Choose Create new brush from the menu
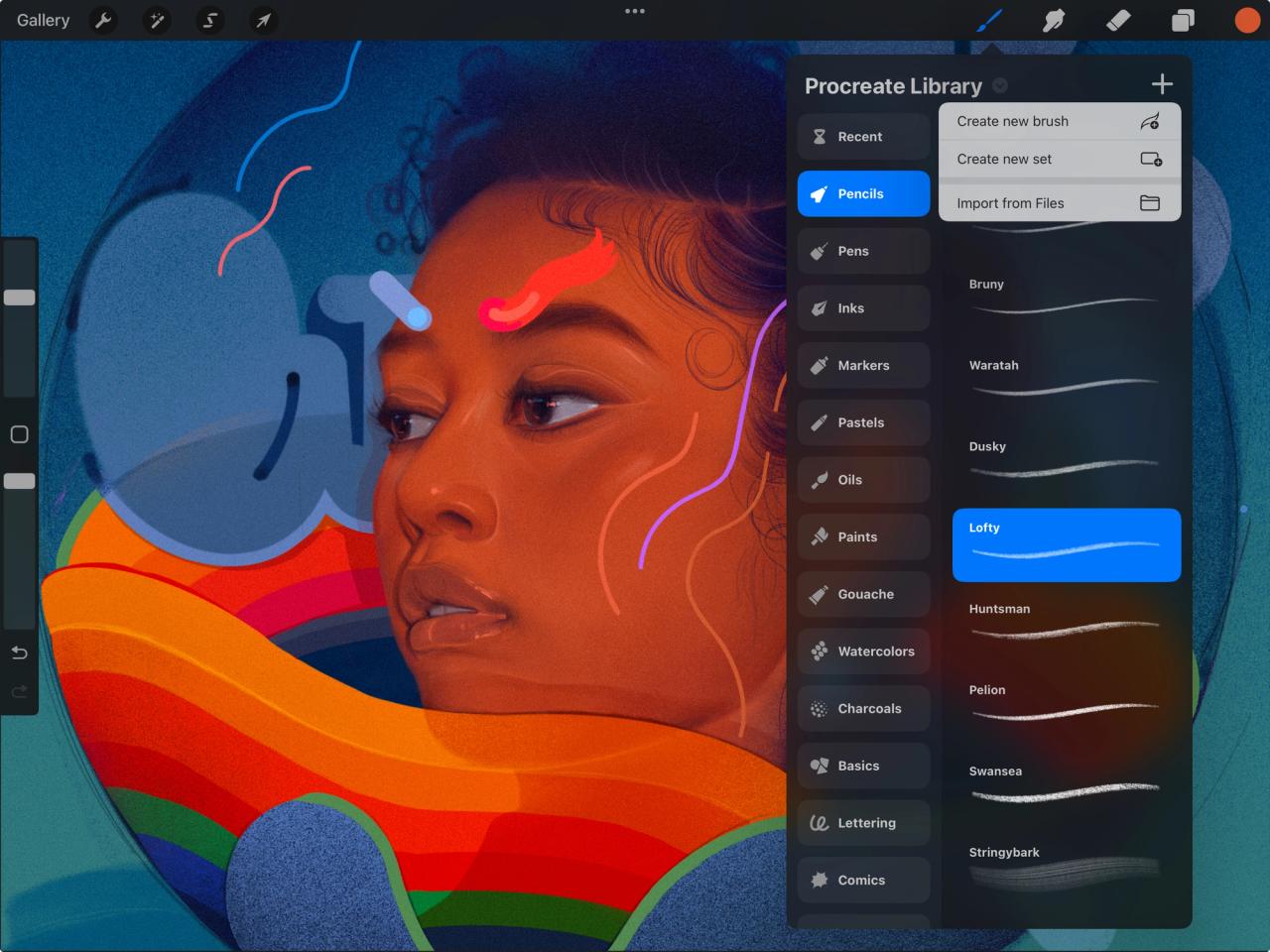Viewport: 1270px width, 952px height. (x=1059, y=120)
